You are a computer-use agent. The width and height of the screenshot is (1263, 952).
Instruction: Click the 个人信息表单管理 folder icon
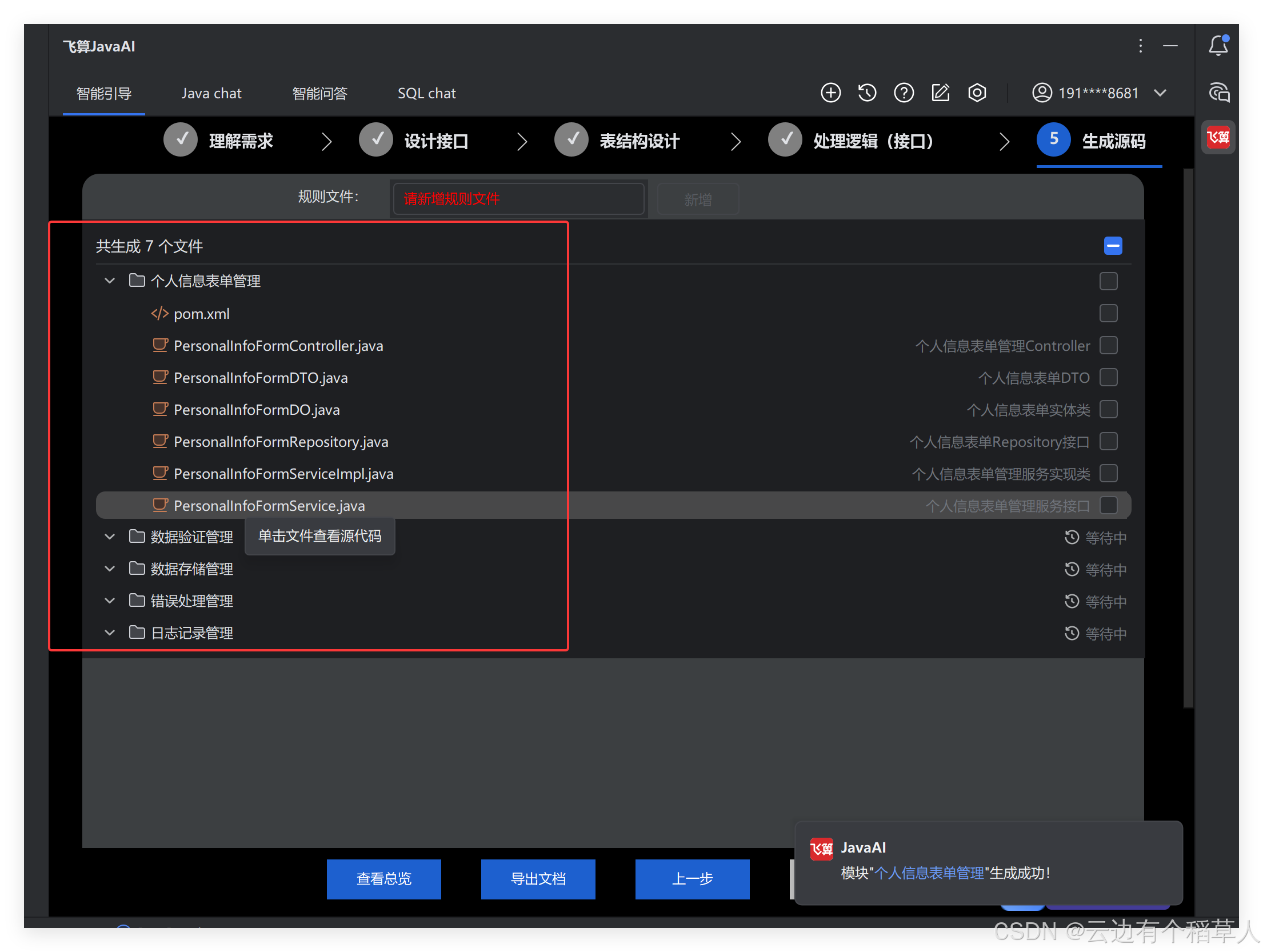pyautogui.click(x=137, y=281)
